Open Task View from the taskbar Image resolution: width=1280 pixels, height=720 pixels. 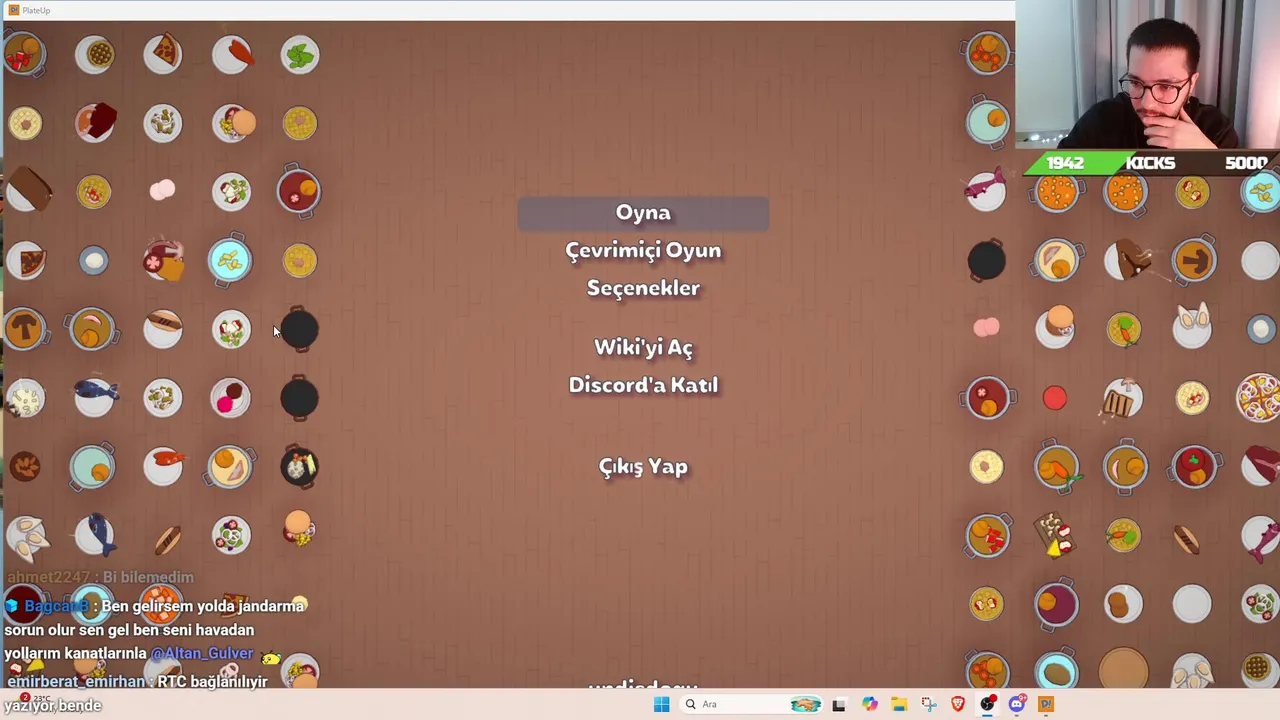point(838,704)
